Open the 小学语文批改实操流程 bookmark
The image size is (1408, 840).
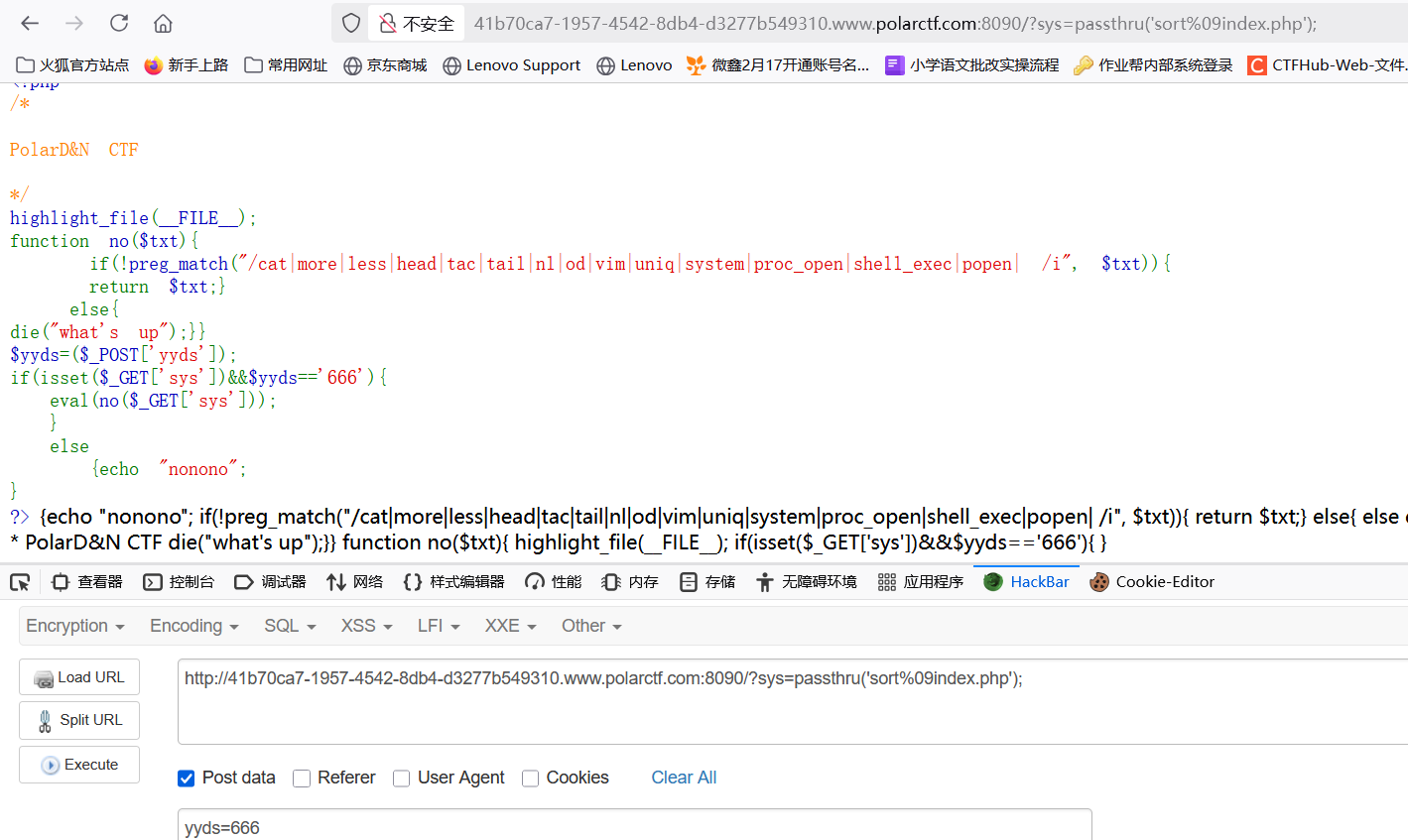(x=972, y=65)
